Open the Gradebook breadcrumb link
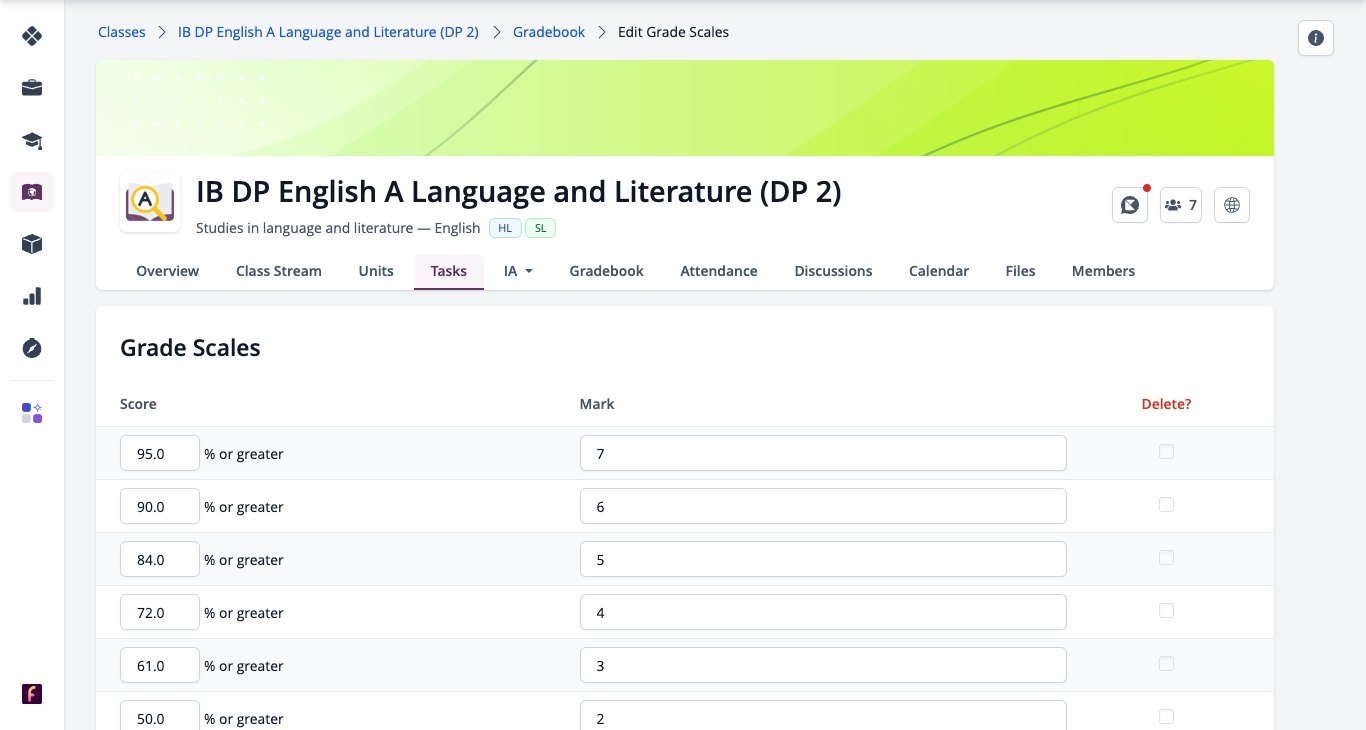The height and width of the screenshot is (730, 1366). 549,32
